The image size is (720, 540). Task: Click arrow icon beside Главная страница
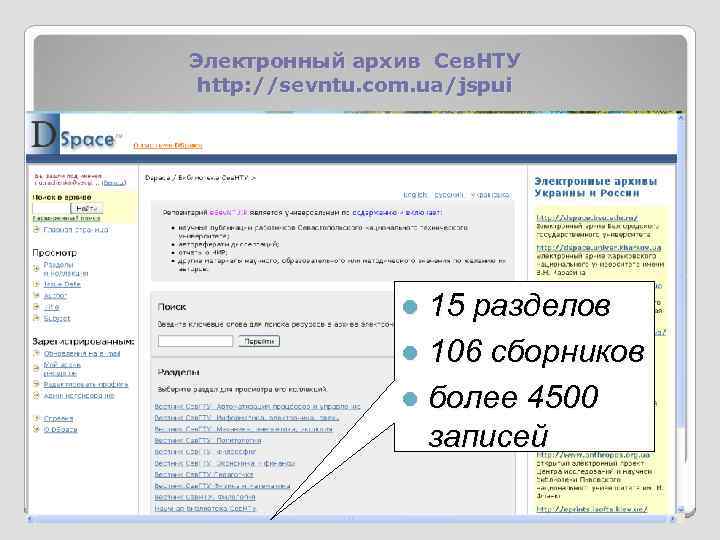click(36, 230)
